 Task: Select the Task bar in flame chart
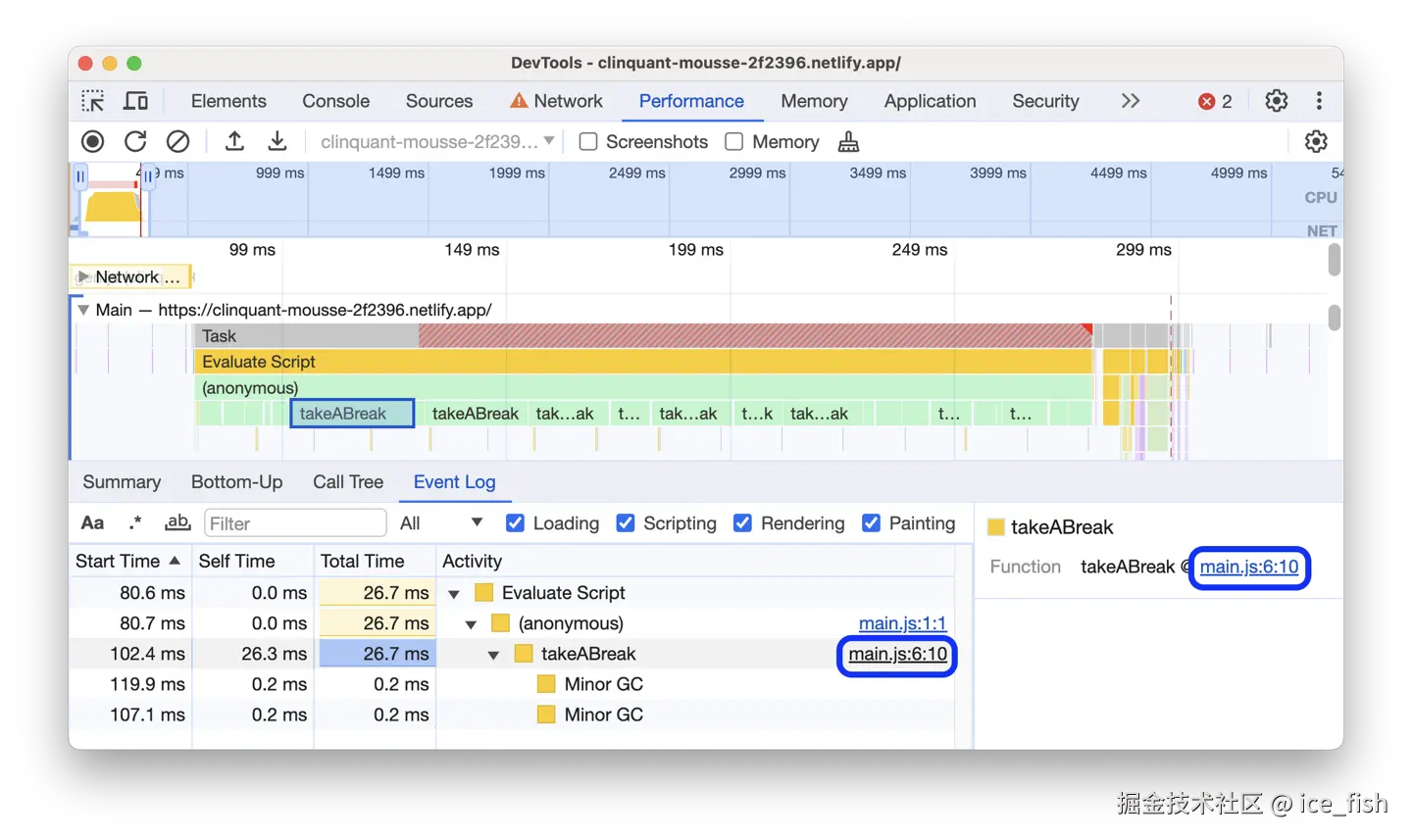643,336
